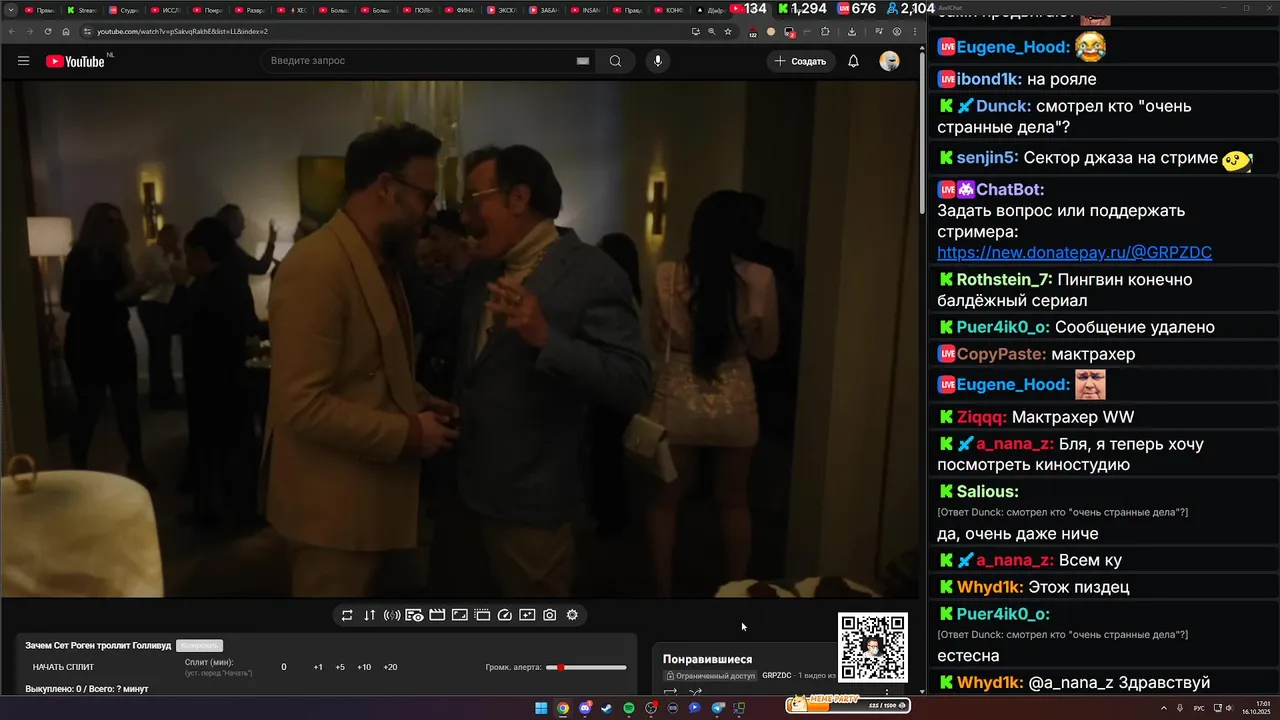Toggle loop for the Понравившиеся playlist

(x=671, y=692)
